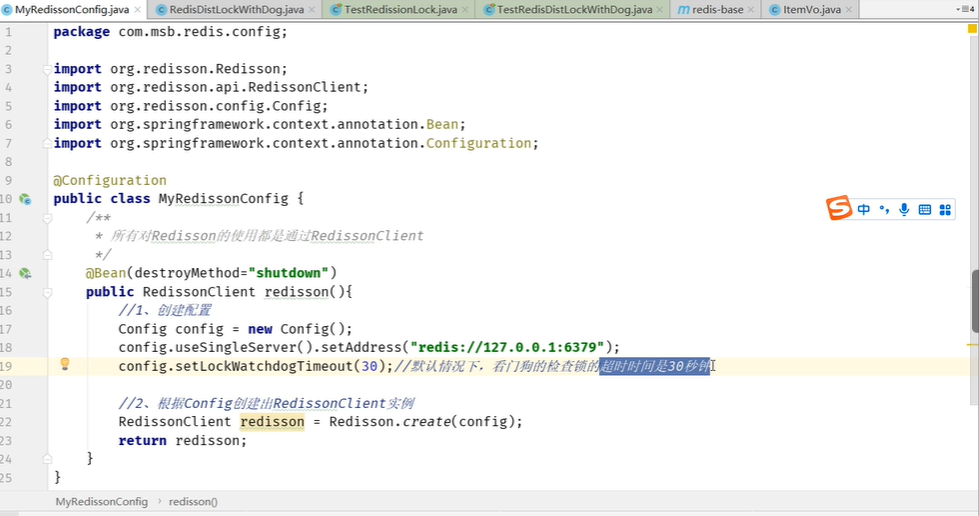Click the yellow inspection status indicator
This screenshot has width=979, height=516.
click(972, 28)
